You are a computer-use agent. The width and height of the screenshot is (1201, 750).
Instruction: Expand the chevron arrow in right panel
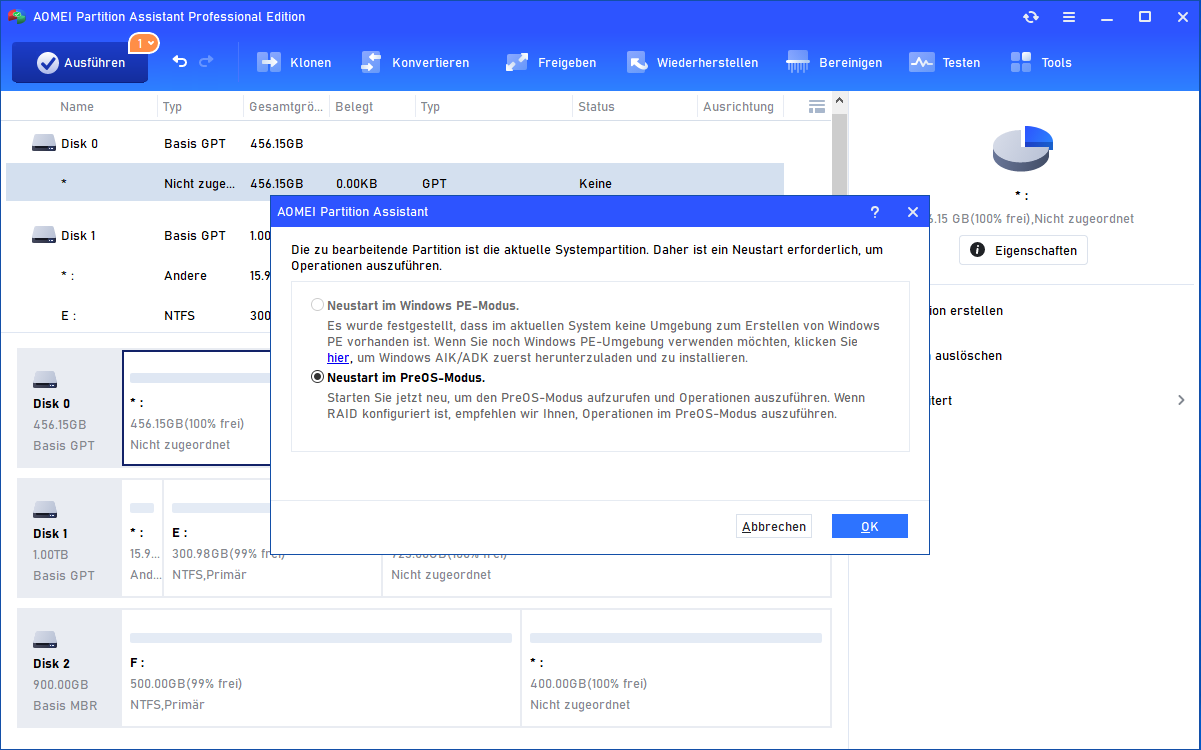[x=1181, y=400]
